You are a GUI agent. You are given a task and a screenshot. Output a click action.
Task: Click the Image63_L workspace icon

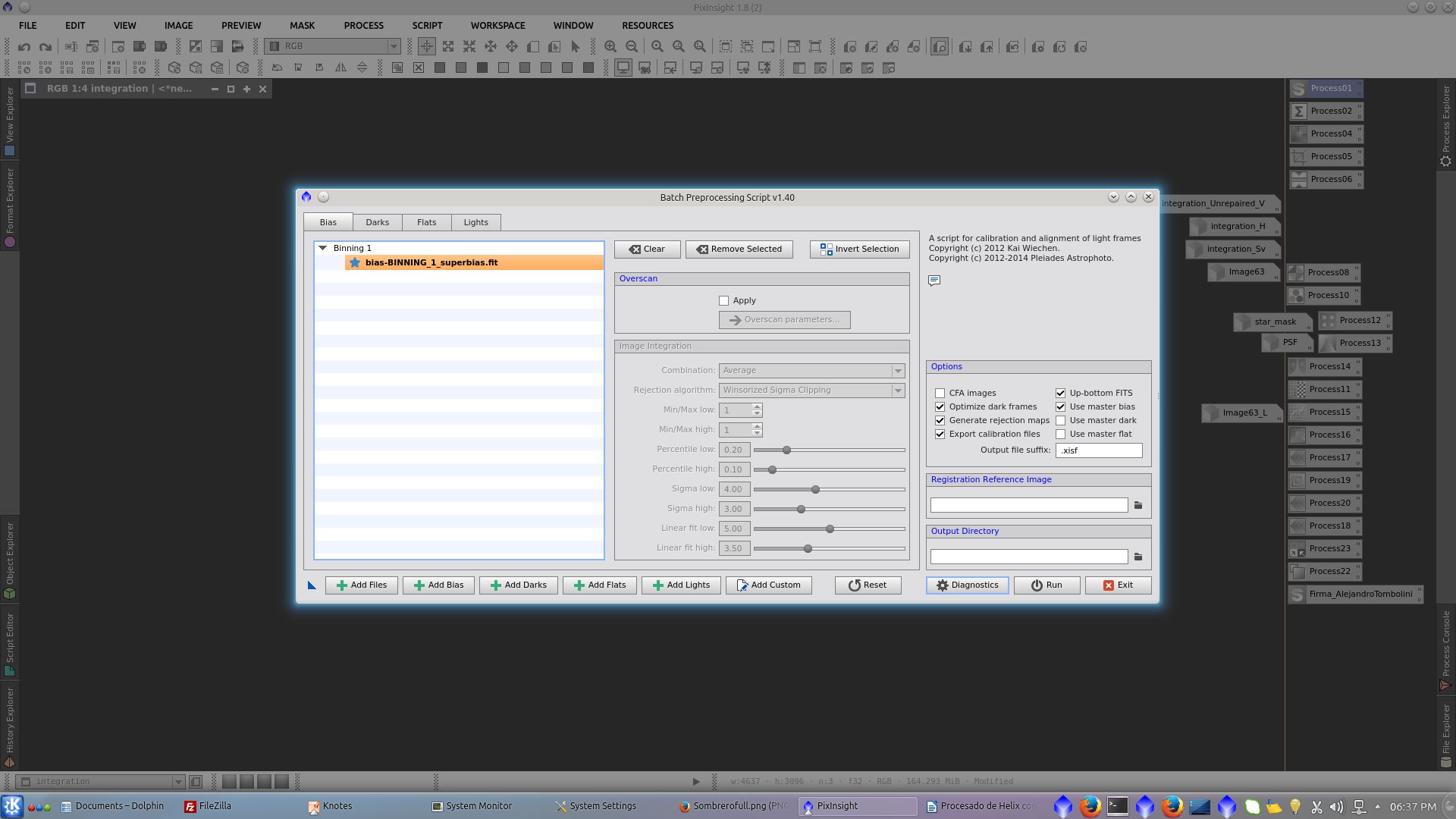[1241, 413]
